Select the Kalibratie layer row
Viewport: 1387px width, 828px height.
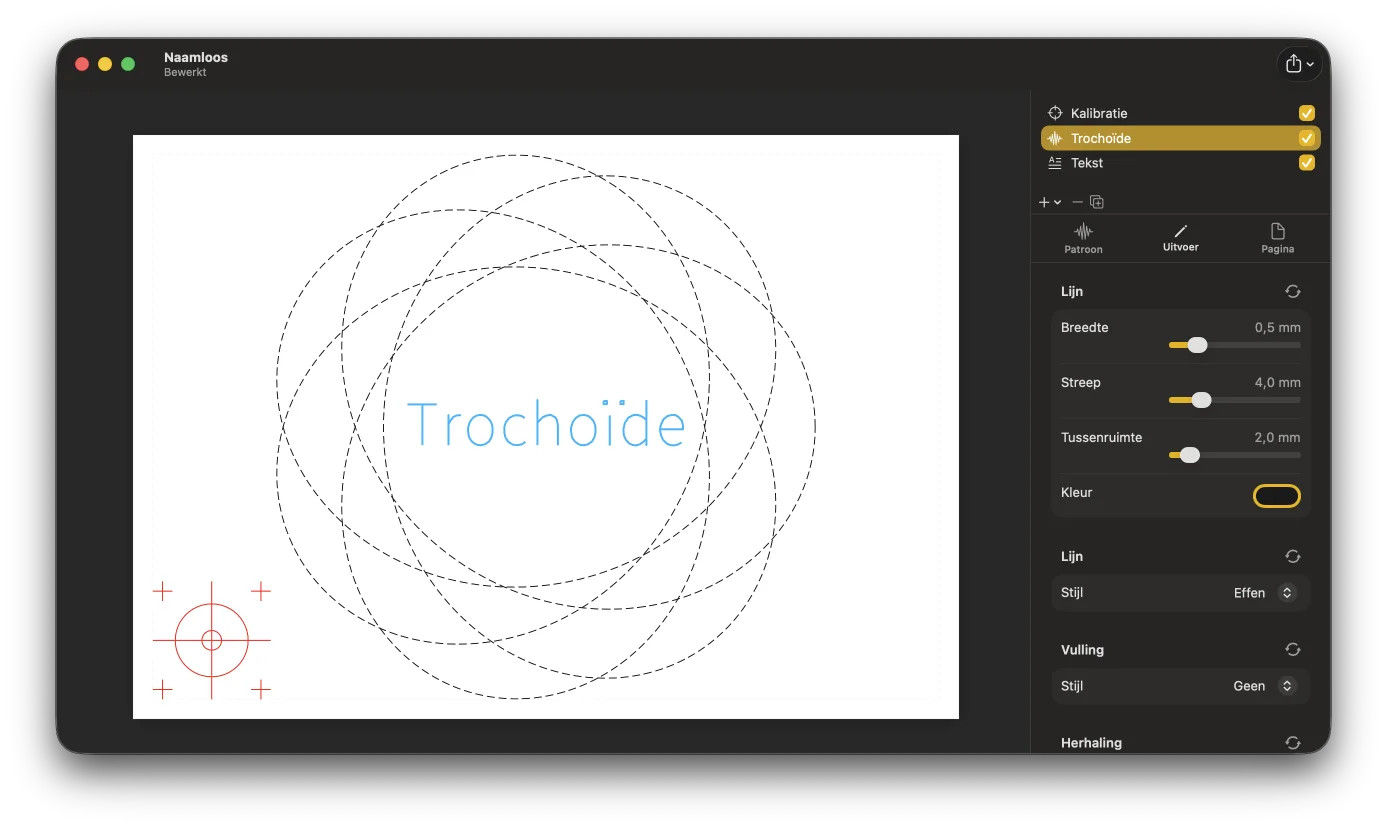1180,113
